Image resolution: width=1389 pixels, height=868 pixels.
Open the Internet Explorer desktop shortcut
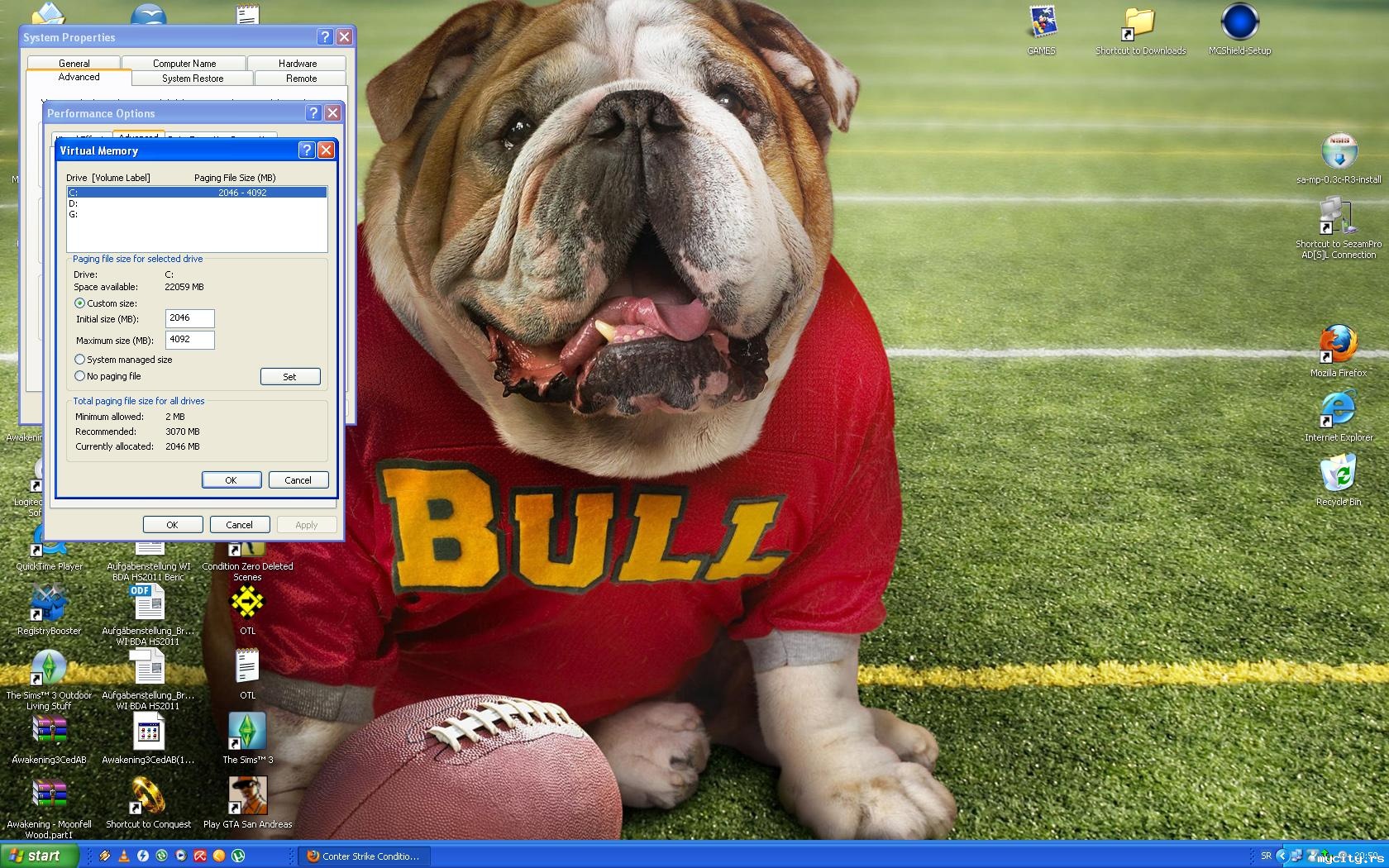pyautogui.click(x=1338, y=410)
